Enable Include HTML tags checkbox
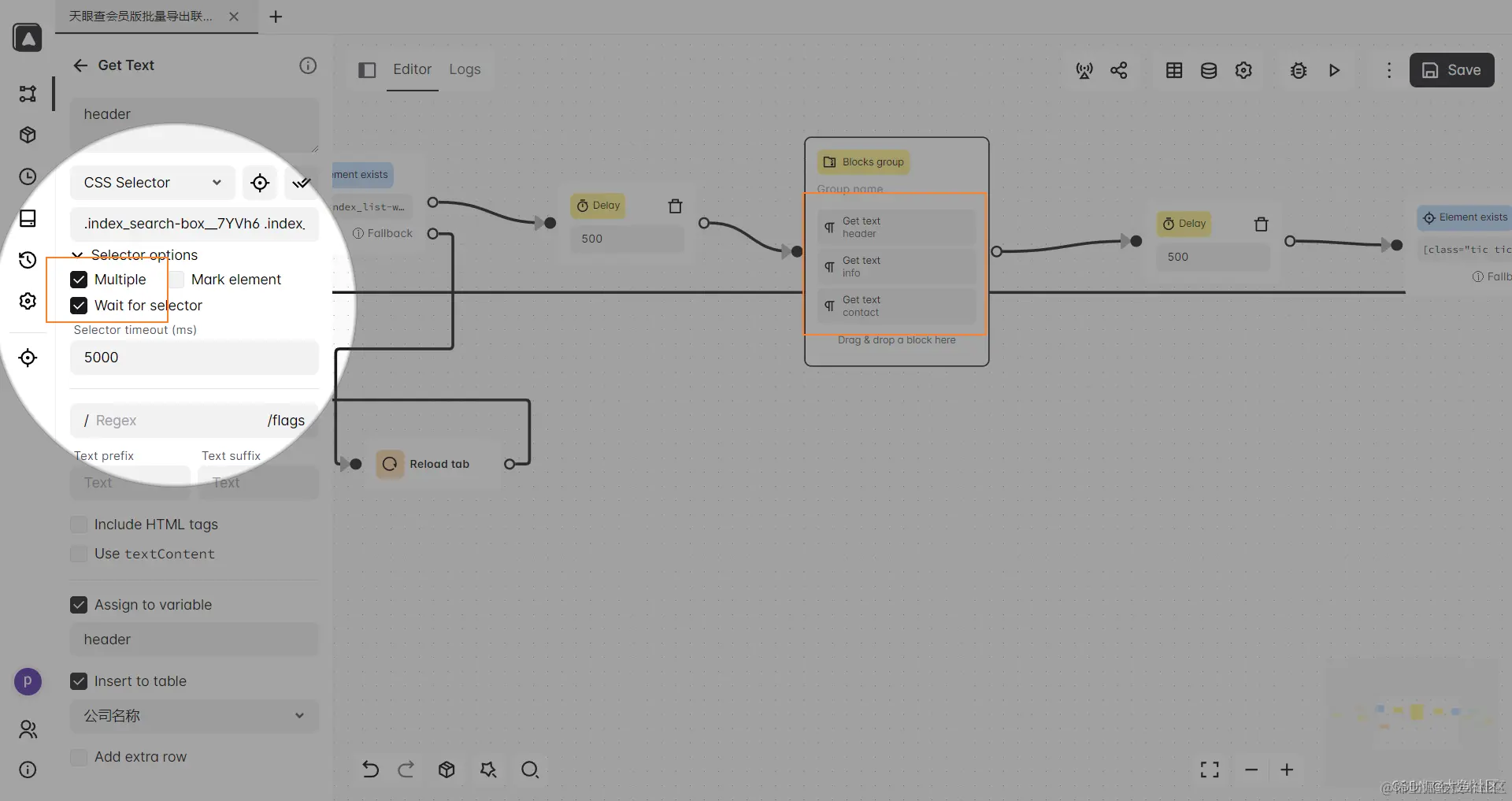Viewport: 1512px width, 801px height. pyautogui.click(x=79, y=525)
